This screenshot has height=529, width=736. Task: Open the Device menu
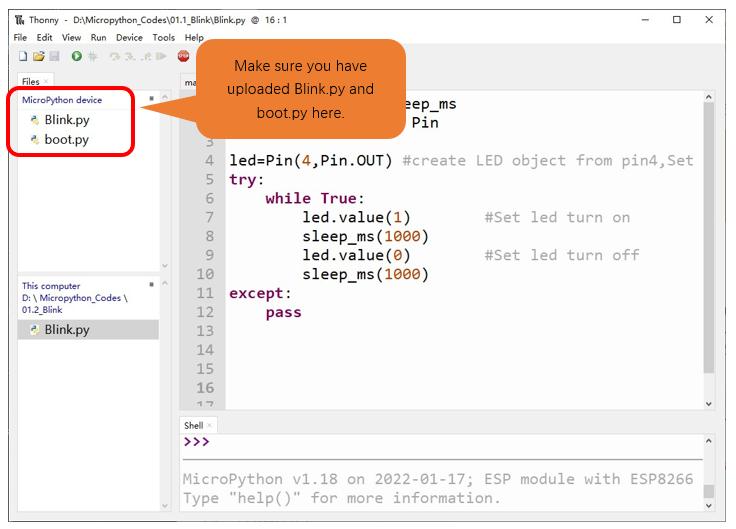(x=129, y=38)
